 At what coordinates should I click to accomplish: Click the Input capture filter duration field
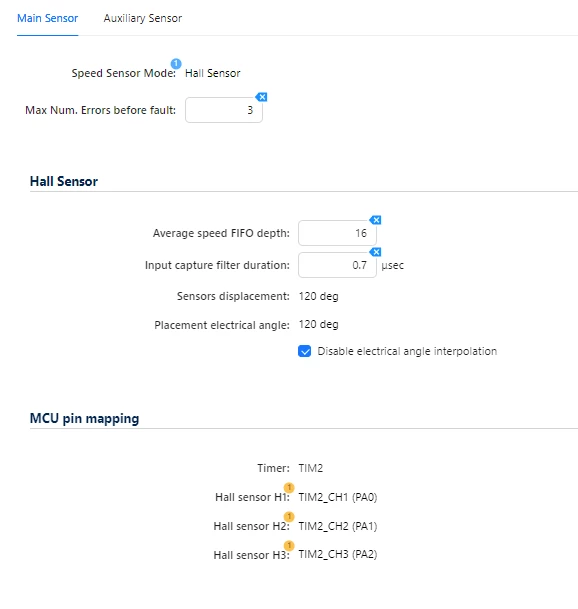coord(337,265)
